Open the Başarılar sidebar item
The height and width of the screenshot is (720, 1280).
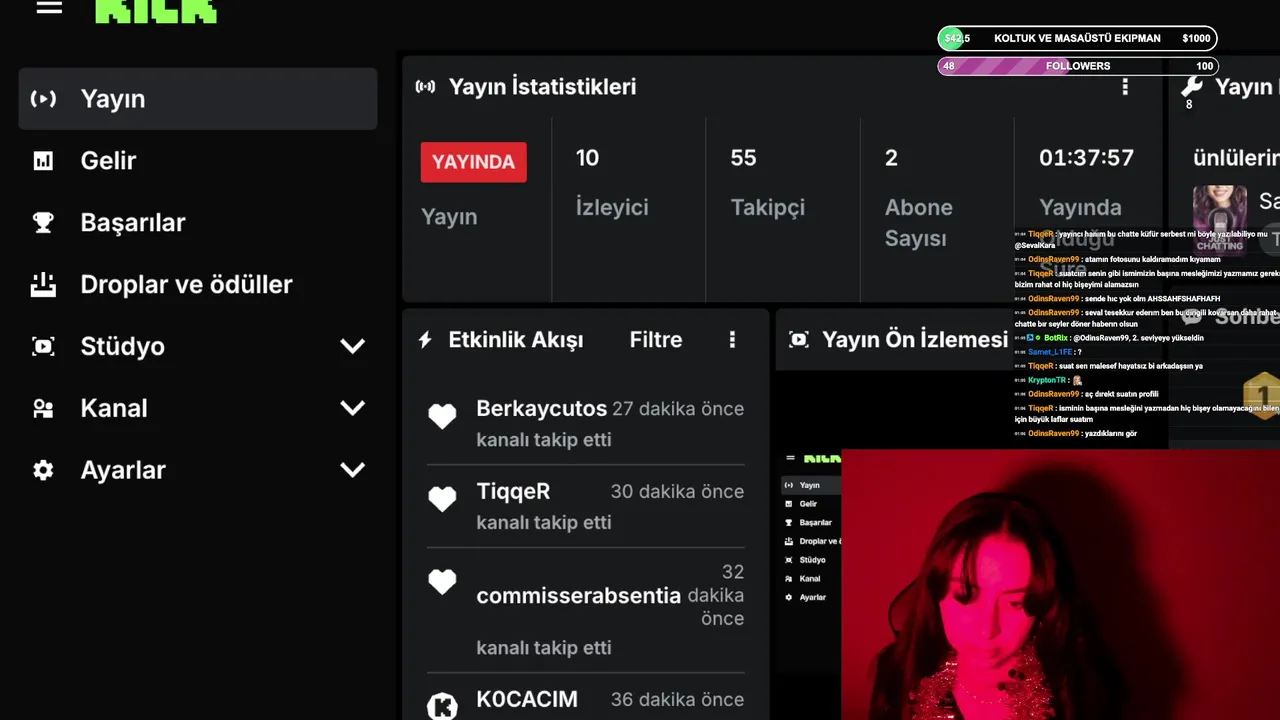(x=198, y=223)
